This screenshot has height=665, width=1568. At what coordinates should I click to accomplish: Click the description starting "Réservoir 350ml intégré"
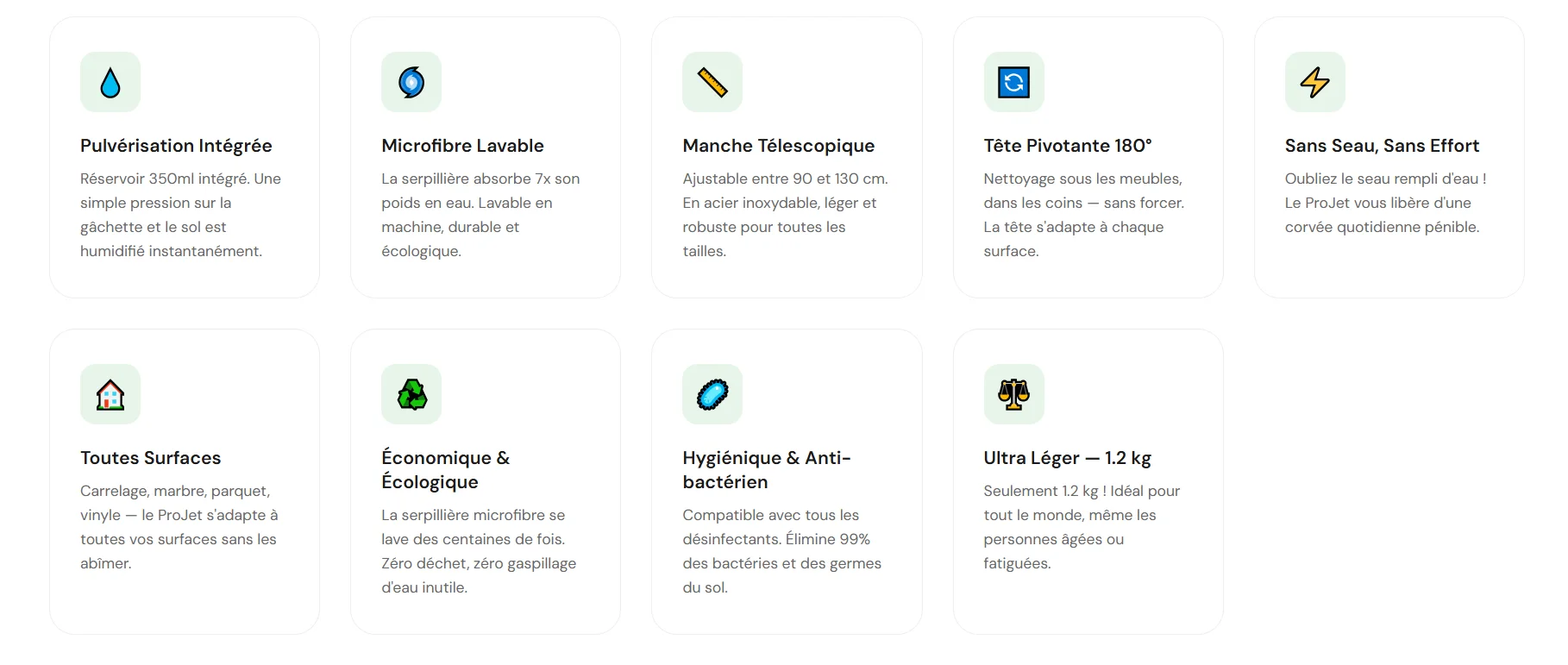180,215
